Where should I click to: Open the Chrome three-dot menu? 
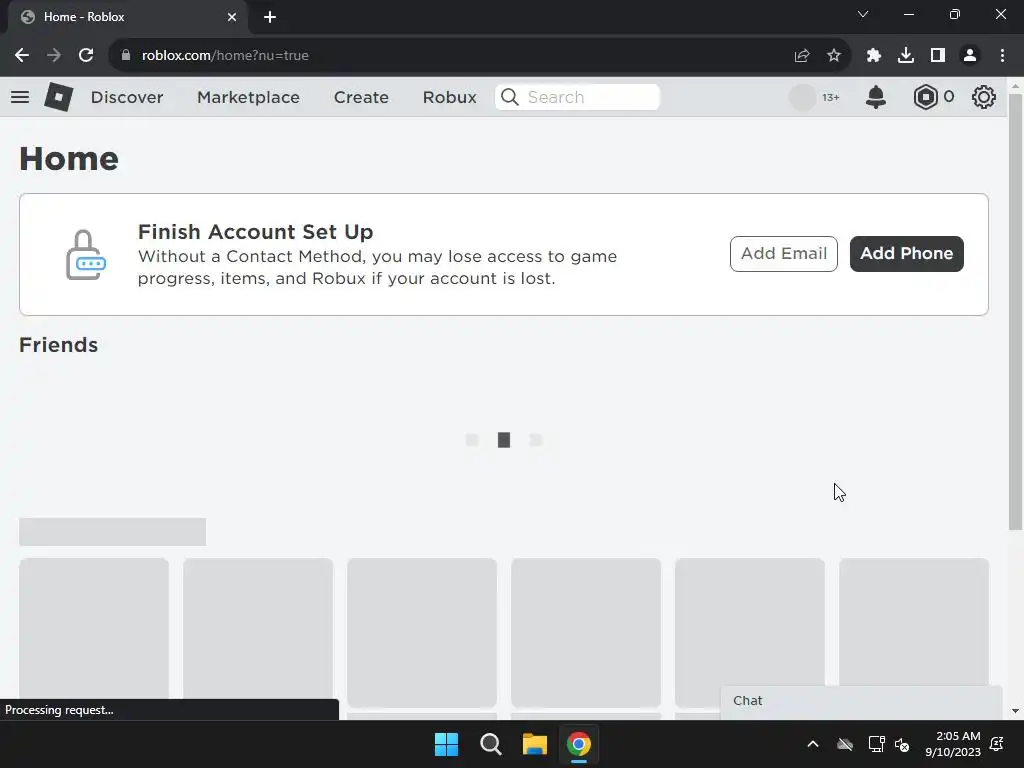click(1002, 56)
